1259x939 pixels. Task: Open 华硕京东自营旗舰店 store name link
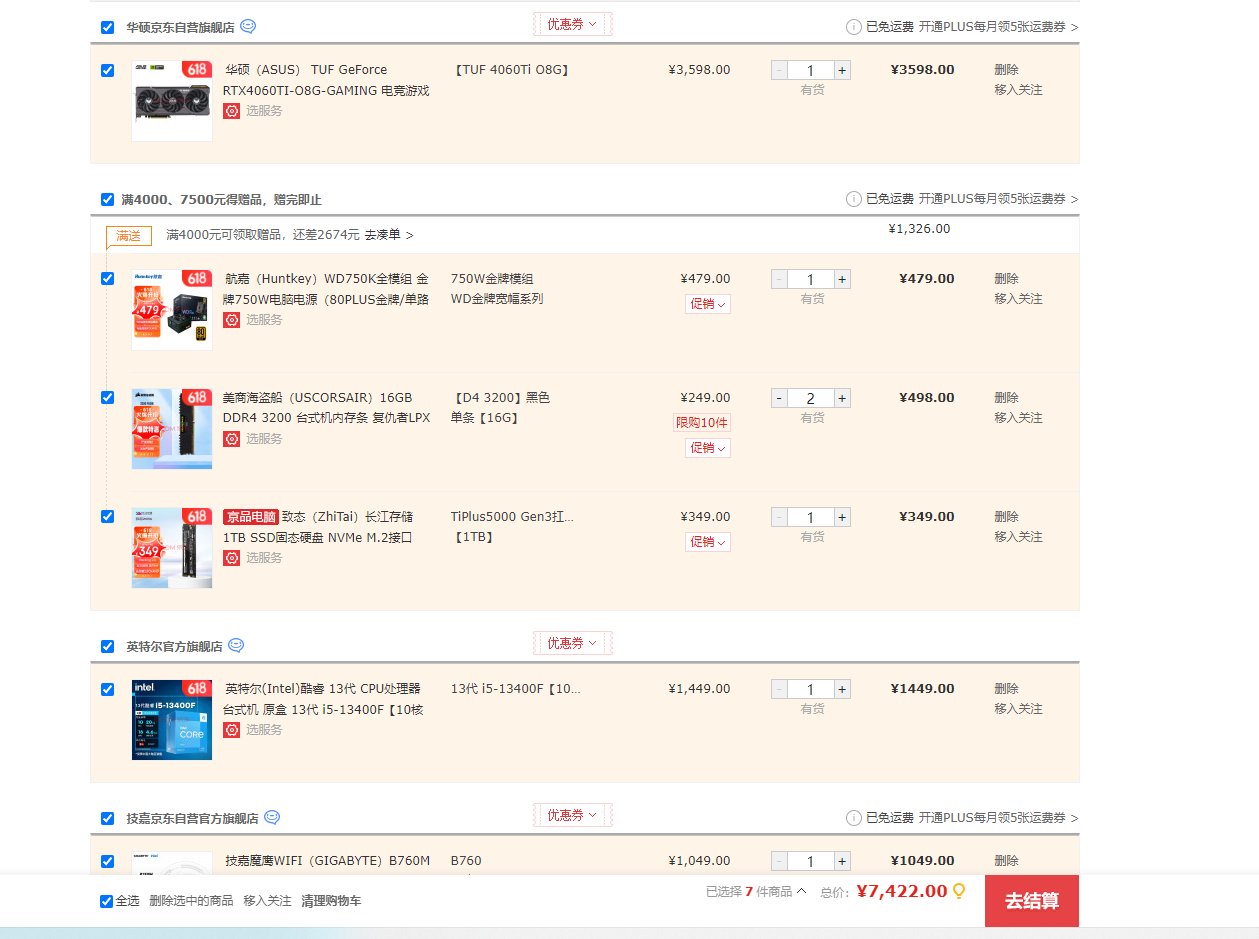click(x=179, y=27)
